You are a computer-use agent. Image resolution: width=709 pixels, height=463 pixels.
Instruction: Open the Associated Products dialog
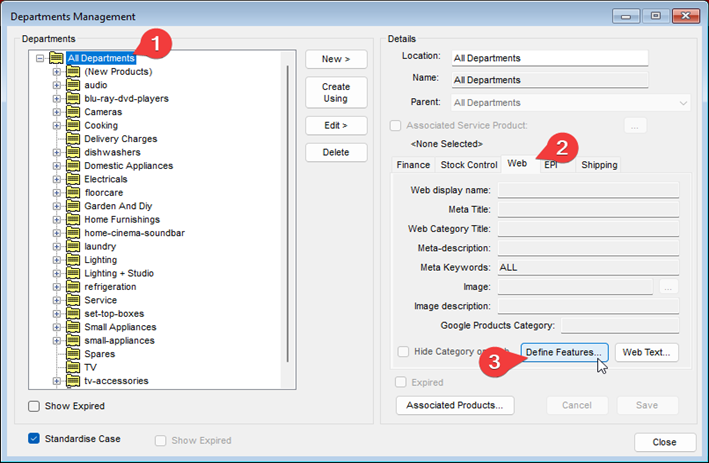455,405
